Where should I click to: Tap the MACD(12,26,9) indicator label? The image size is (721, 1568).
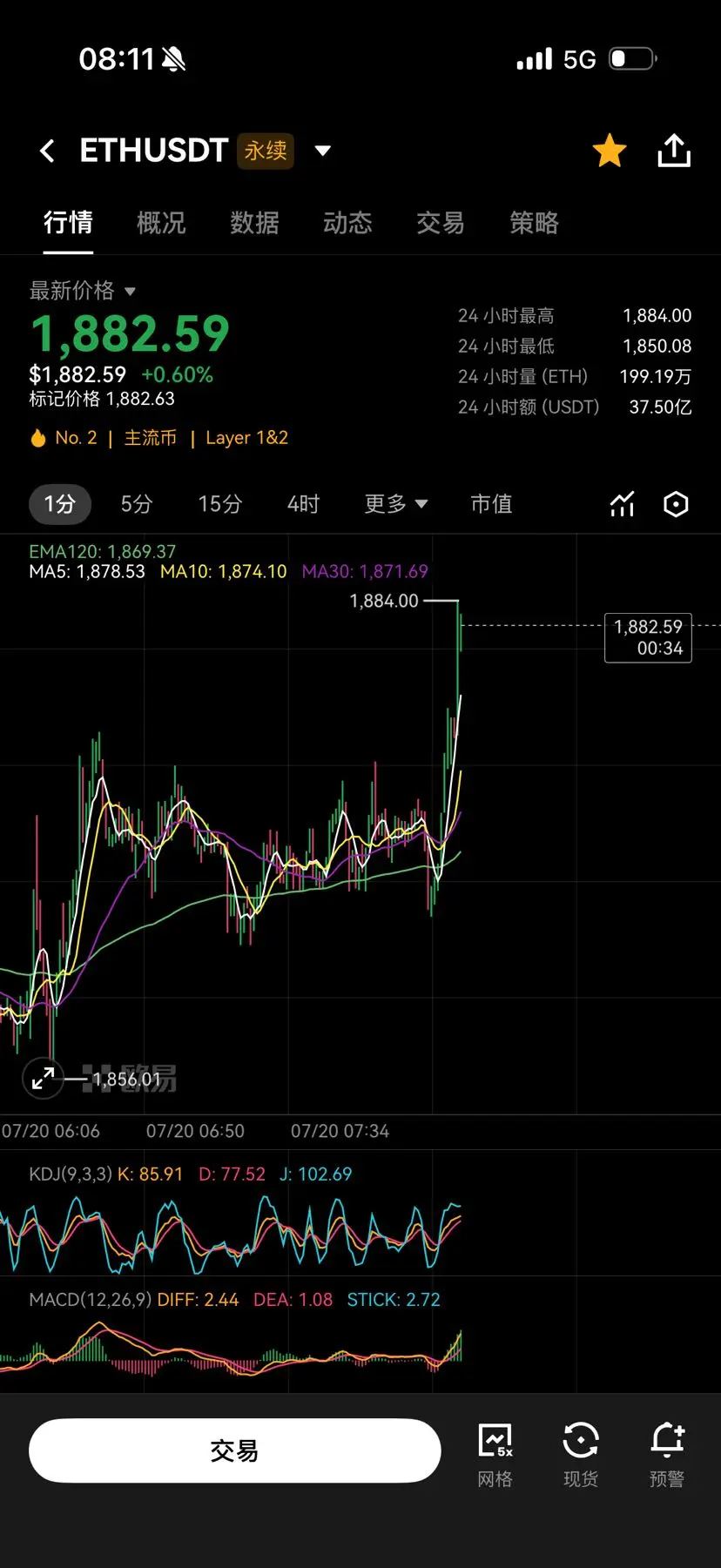[91, 1300]
